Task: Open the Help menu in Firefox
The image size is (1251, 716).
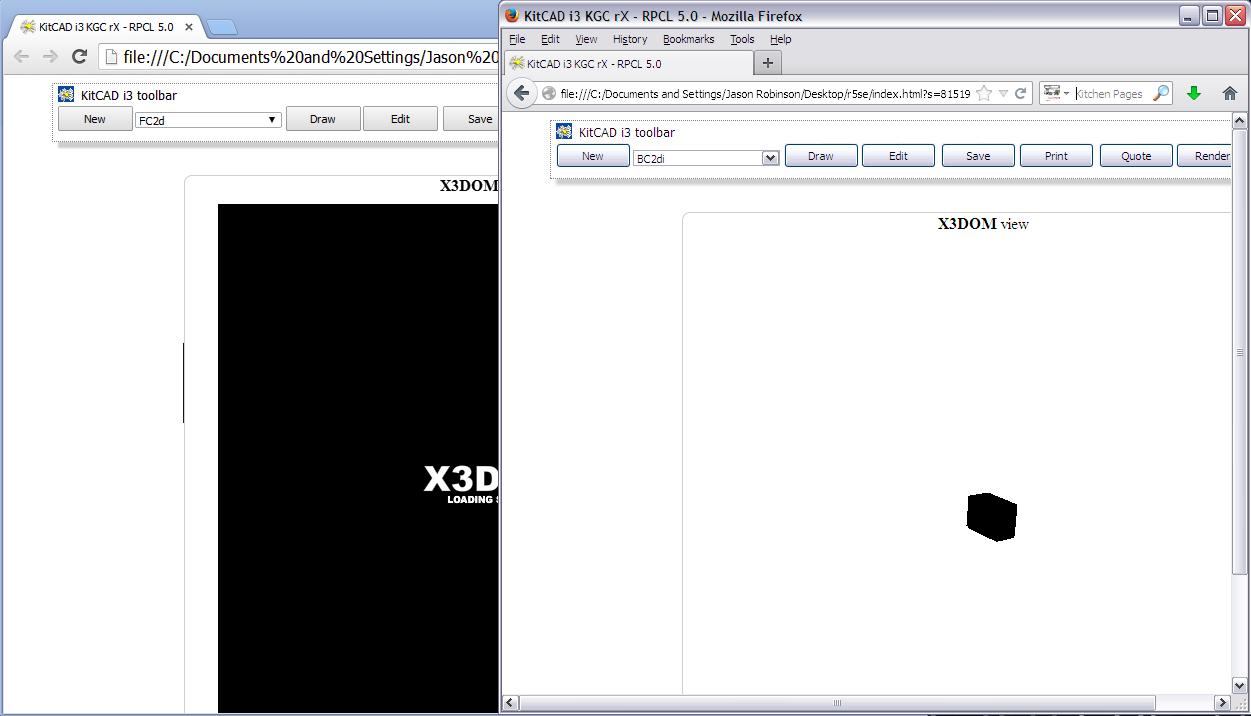Action: click(x=781, y=39)
